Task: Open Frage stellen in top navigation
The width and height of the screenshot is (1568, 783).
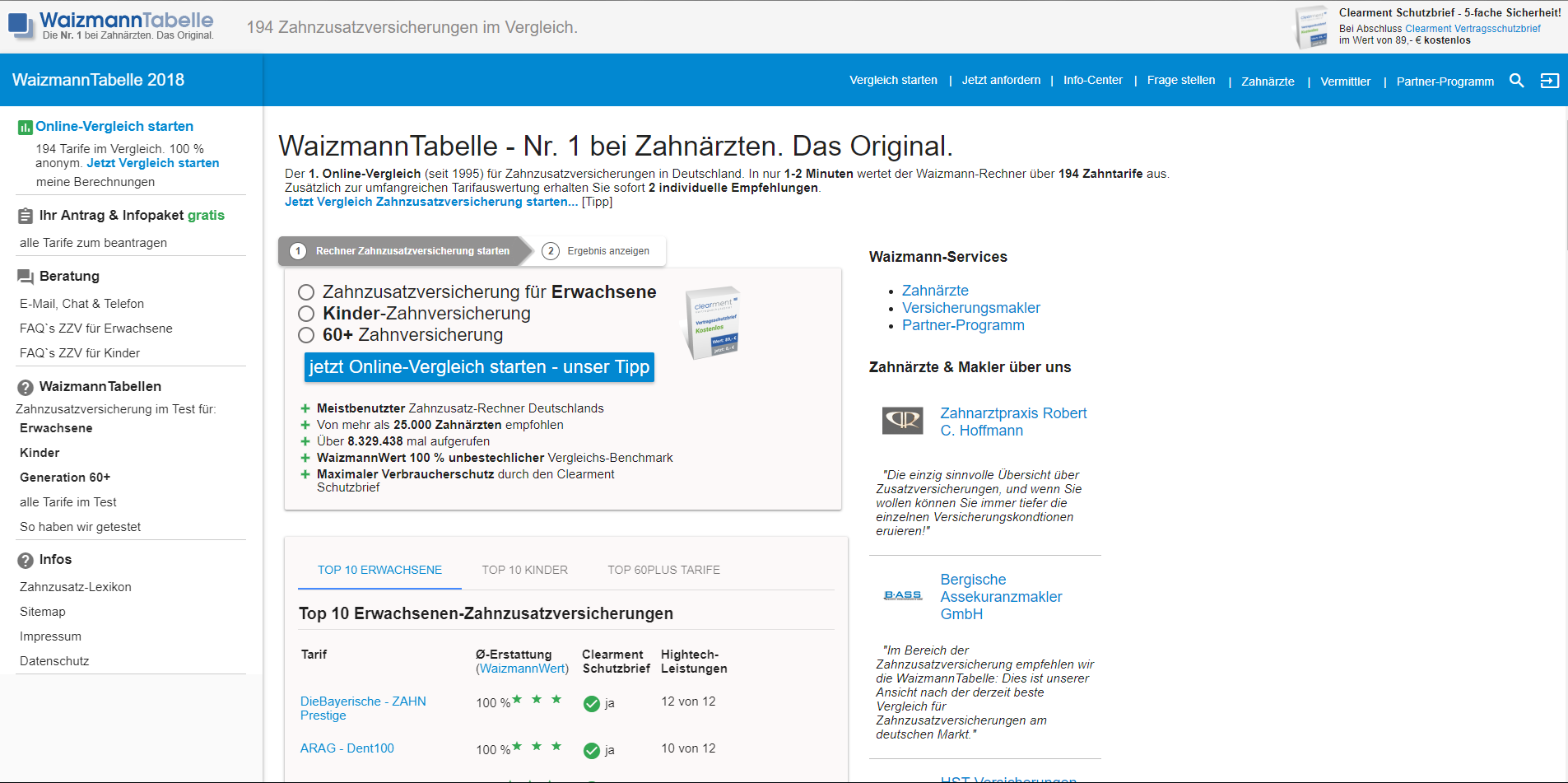Action: pos(1180,80)
